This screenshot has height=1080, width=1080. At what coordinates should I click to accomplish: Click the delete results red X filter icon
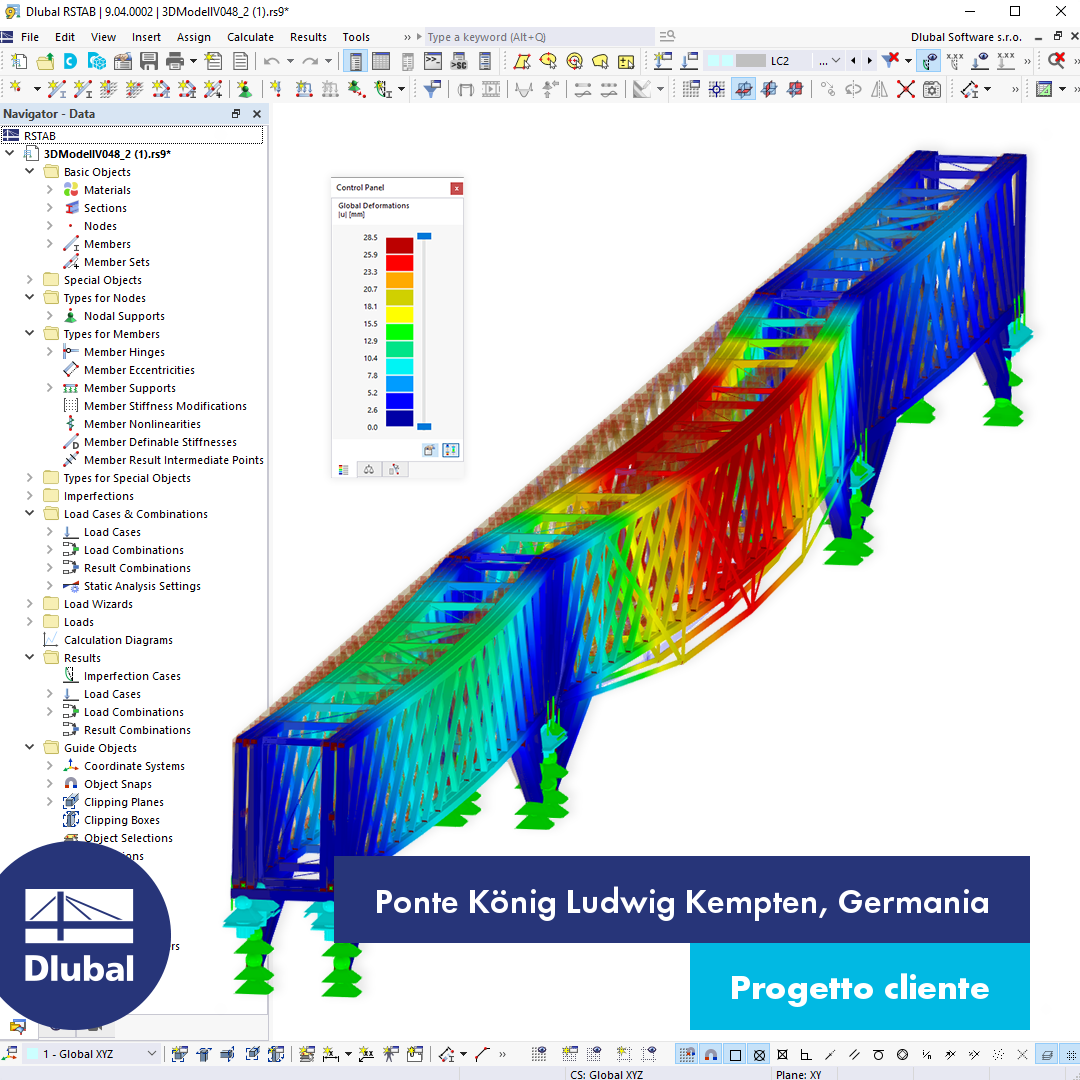[x=891, y=61]
